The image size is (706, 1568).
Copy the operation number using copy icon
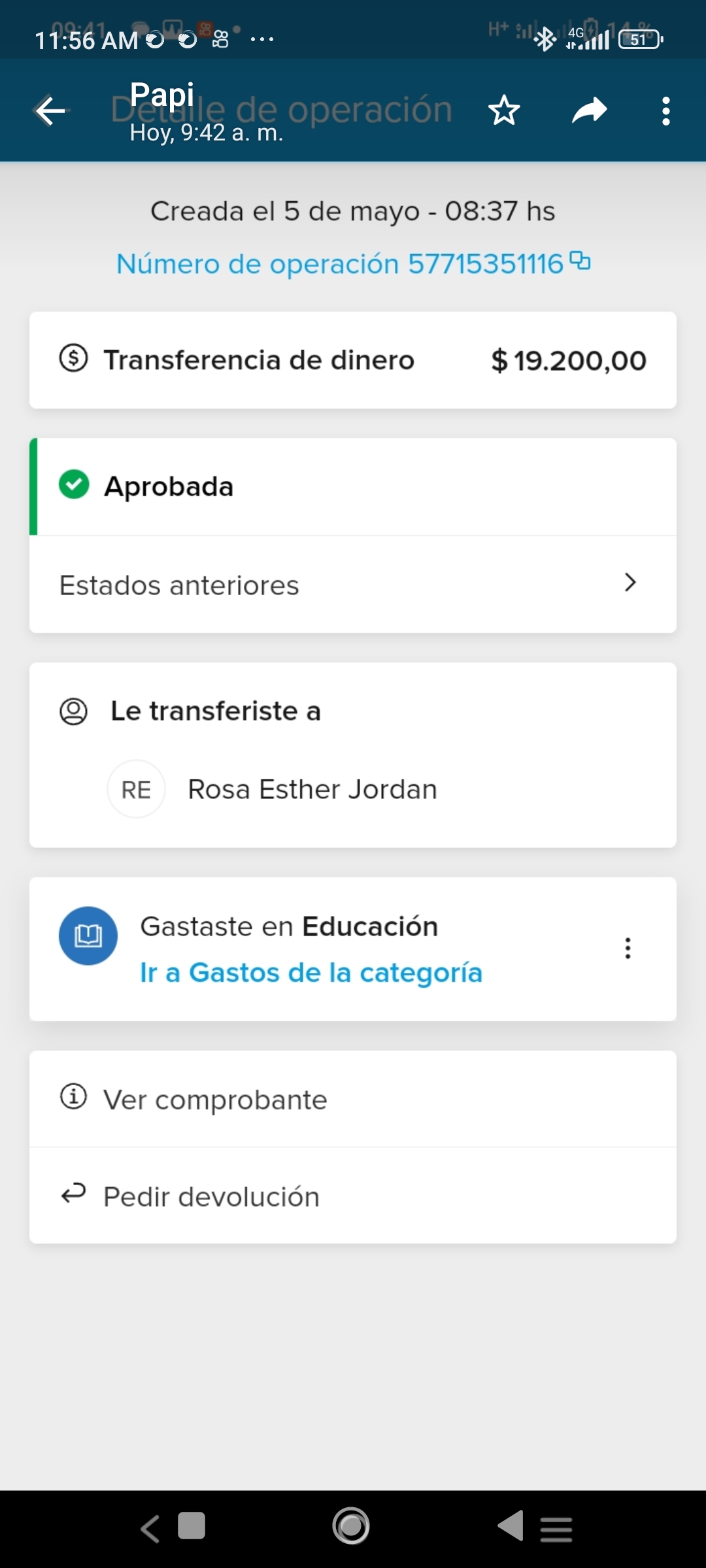tap(580, 261)
